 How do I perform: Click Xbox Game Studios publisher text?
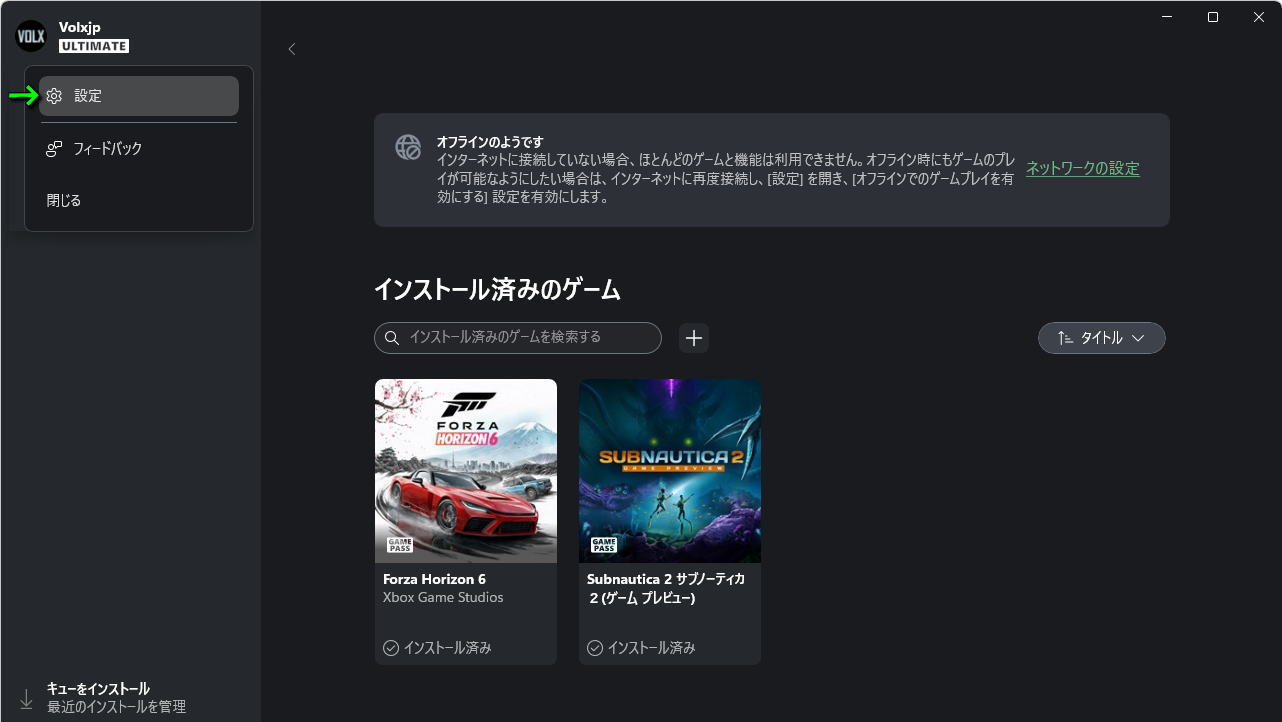pyautogui.click(x=443, y=598)
